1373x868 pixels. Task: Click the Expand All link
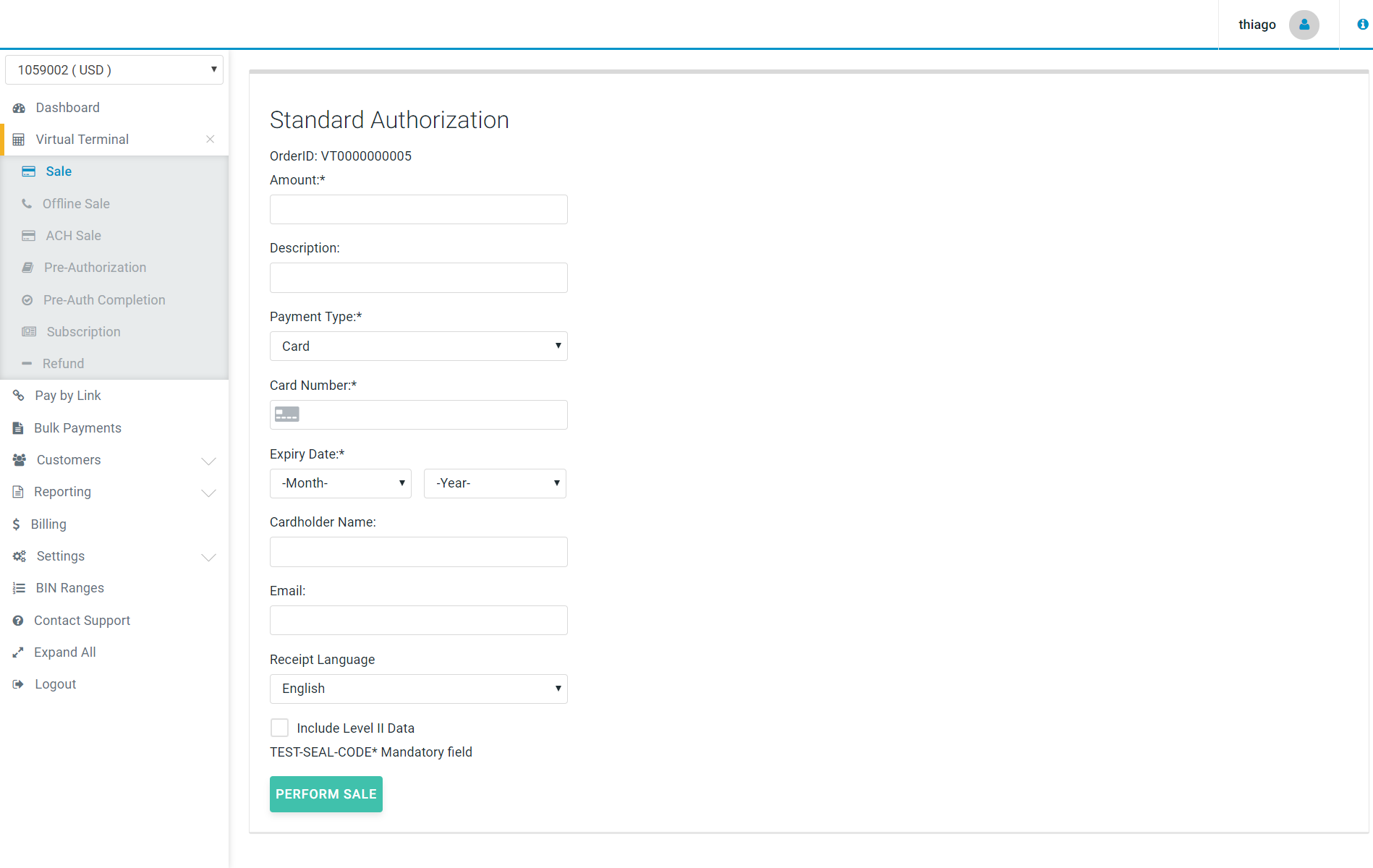64,652
